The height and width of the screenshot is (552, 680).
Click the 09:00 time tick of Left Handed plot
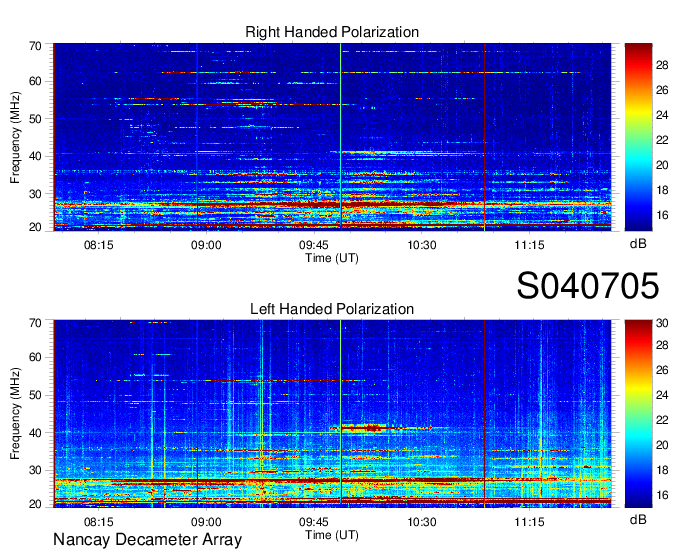[x=206, y=522]
